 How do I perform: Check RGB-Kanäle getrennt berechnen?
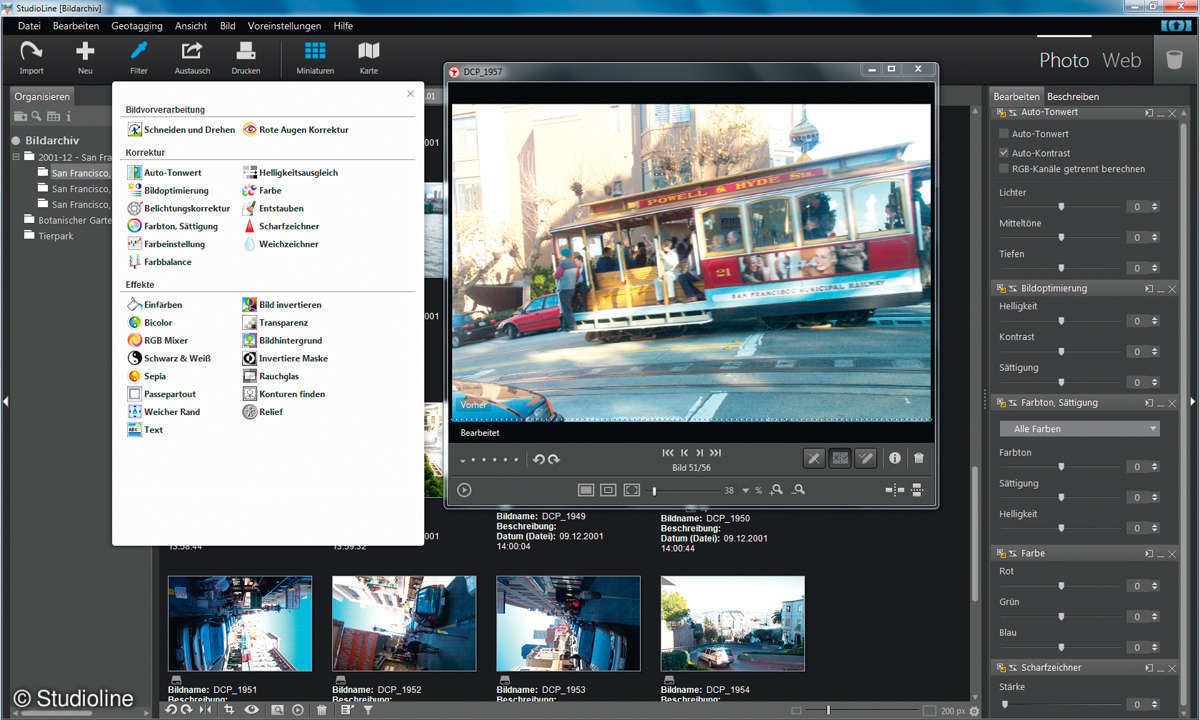click(1004, 169)
